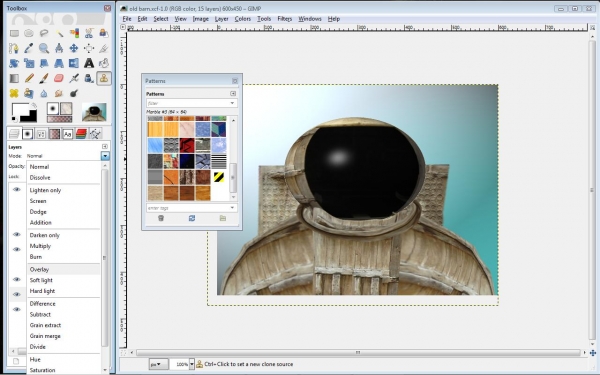The width and height of the screenshot is (600, 375).
Task: Select the yellow Heal tool
Action: click(14, 93)
